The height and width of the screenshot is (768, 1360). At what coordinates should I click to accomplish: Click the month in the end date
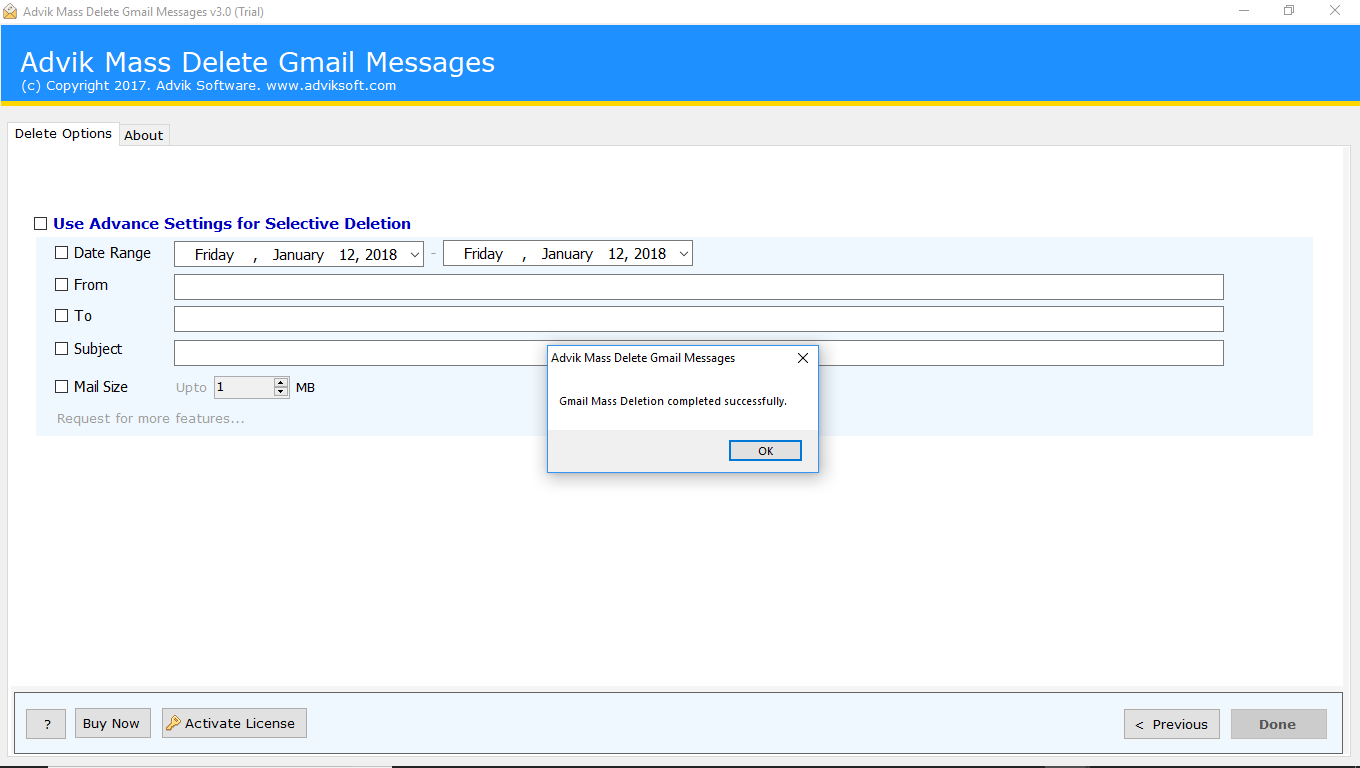[x=567, y=254]
